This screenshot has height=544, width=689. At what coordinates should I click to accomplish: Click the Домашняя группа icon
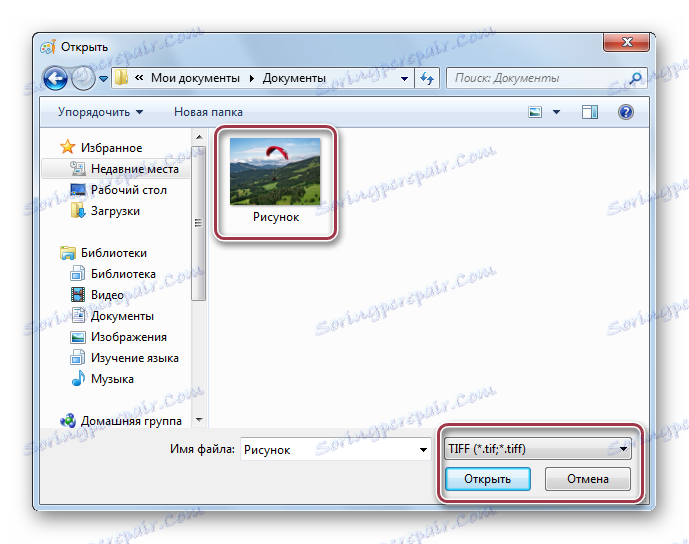[x=68, y=421]
